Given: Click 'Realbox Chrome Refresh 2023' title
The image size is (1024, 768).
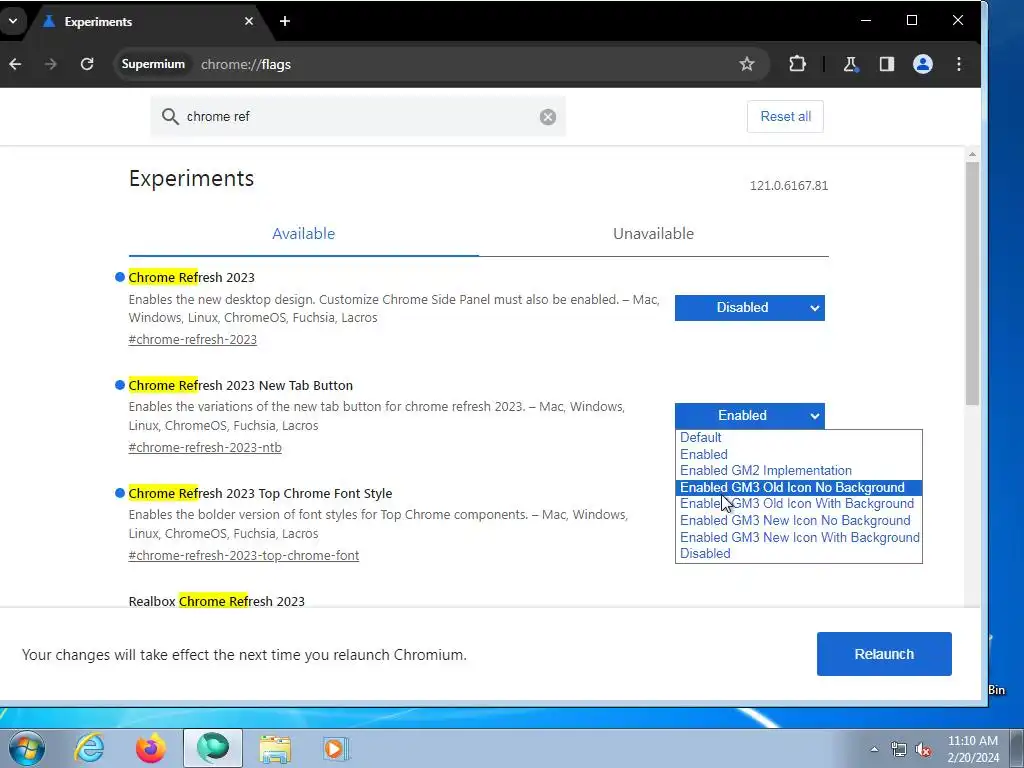Looking at the screenshot, I should [x=217, y=601].
